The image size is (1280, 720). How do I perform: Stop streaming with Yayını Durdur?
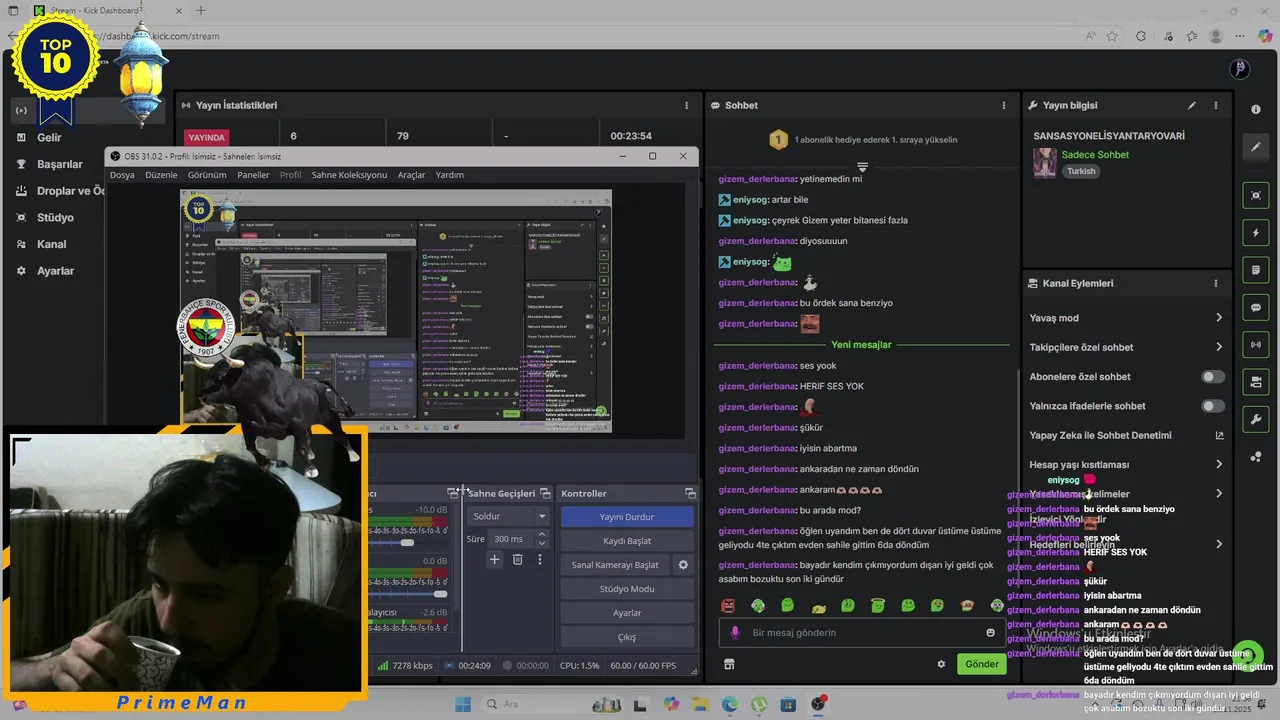[627, 517]
